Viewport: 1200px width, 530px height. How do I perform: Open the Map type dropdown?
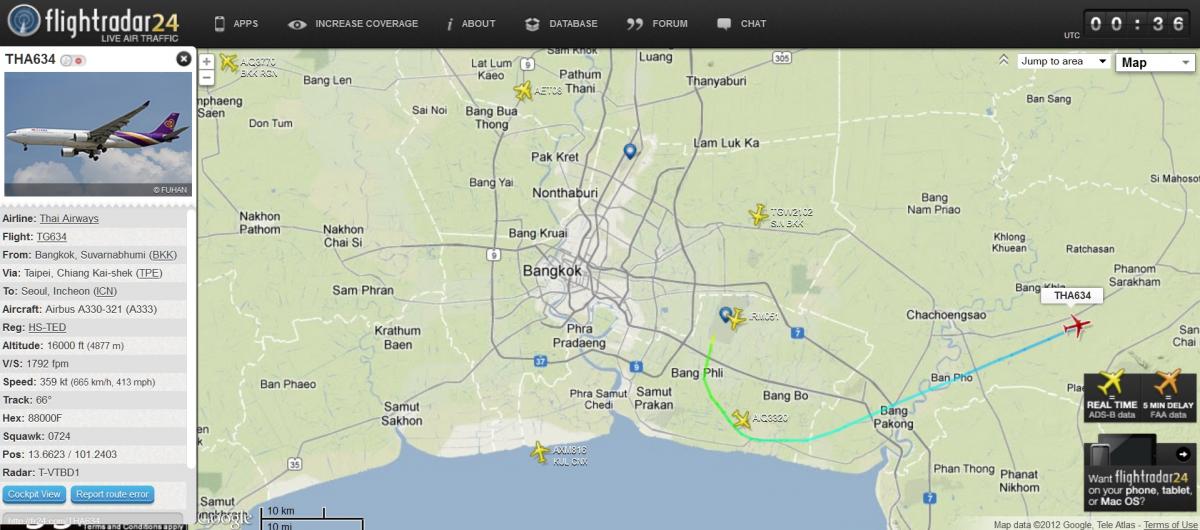coord(1155,62)
